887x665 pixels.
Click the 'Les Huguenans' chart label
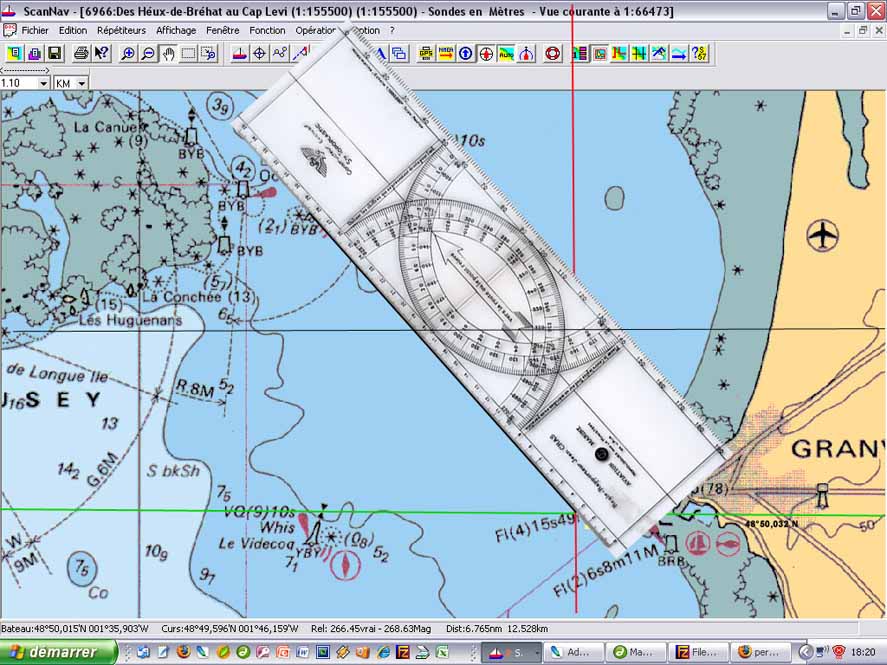pyautogui.click(x=131, y=320)
